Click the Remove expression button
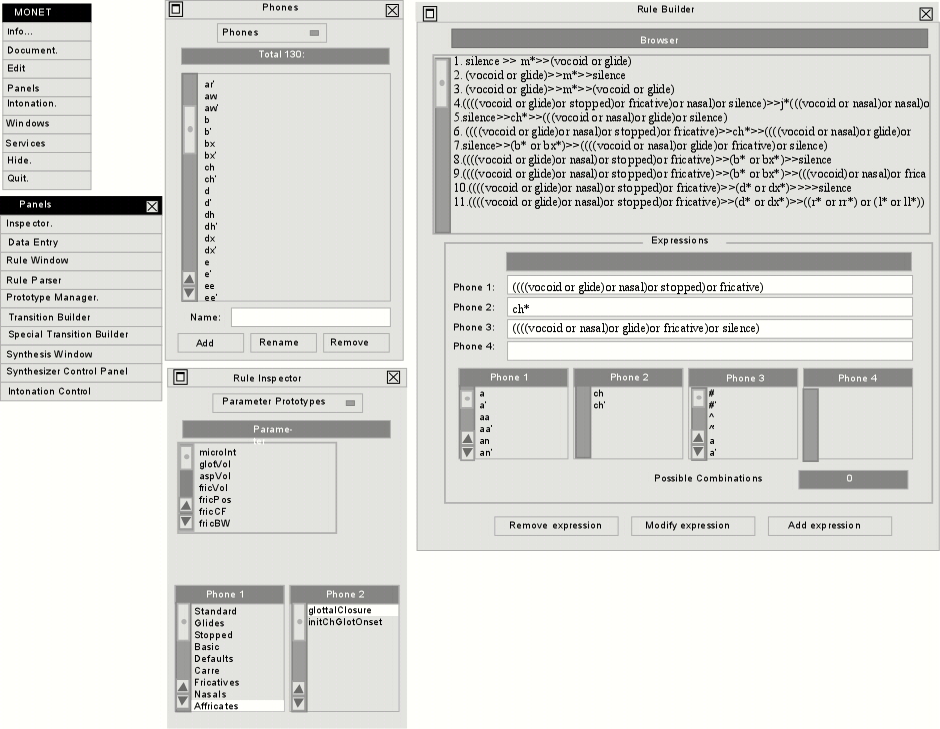The height and width of the screenshot is (729, 940). tap(556, 526)
